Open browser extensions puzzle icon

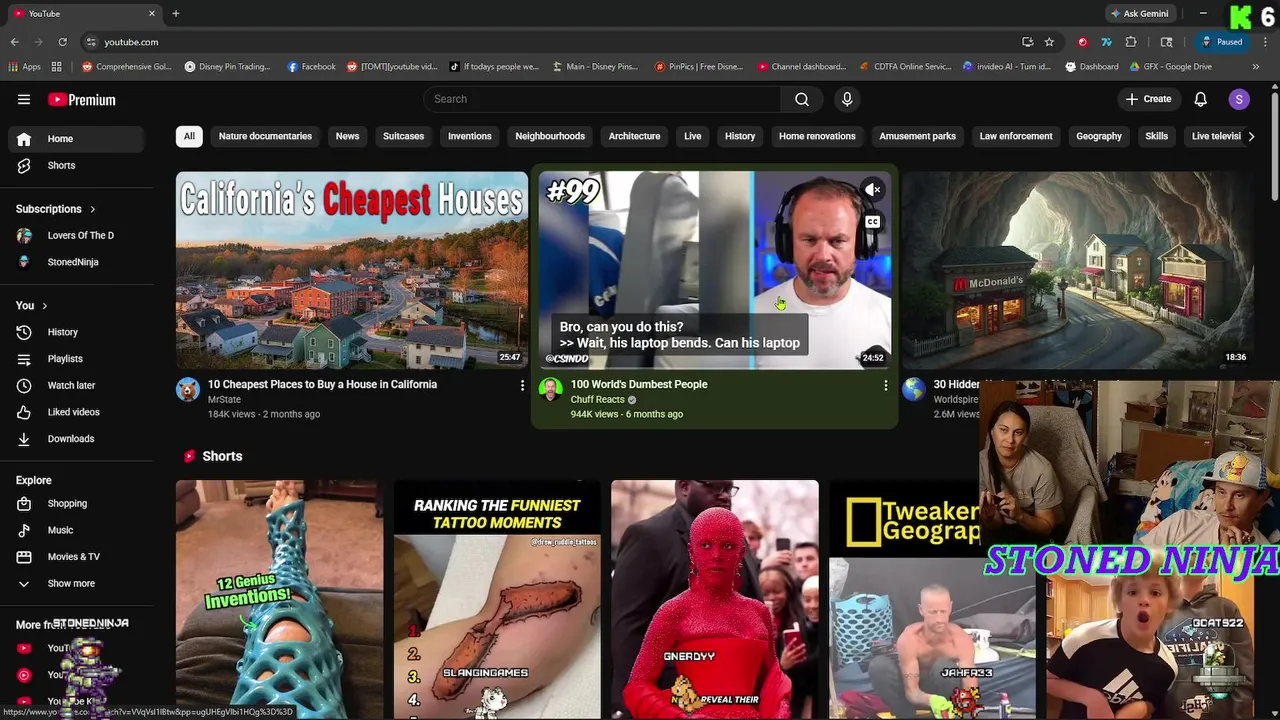(x=1131, y=42)
